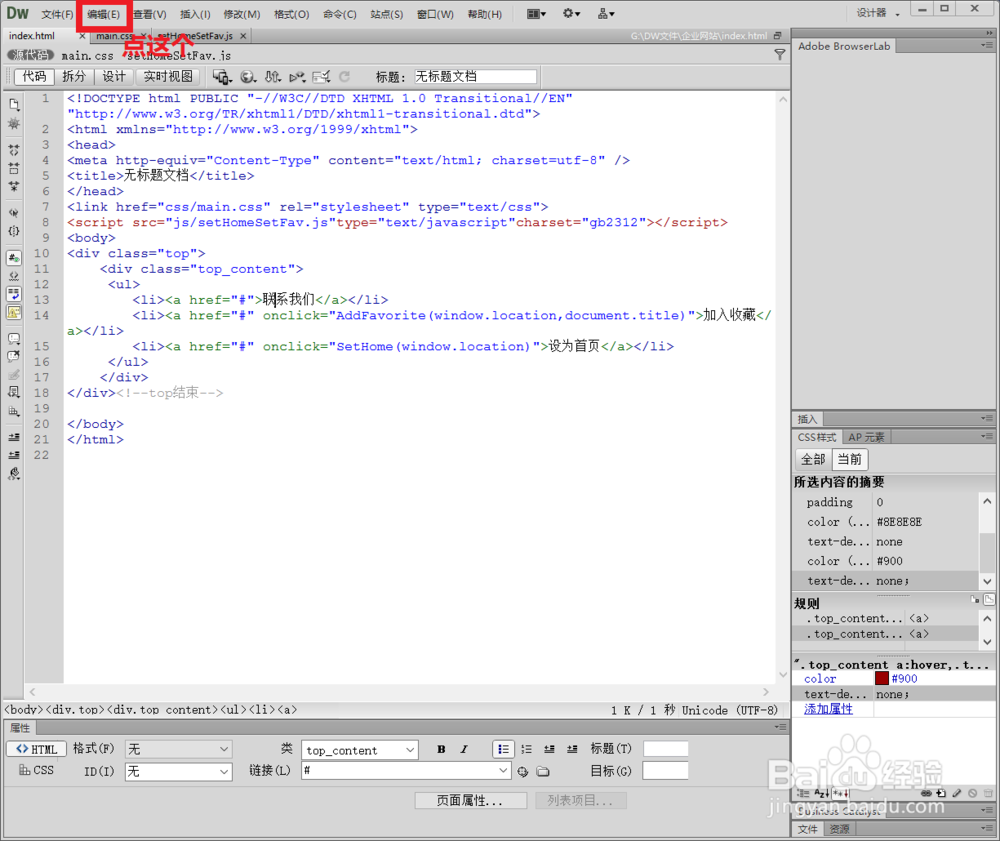Edit the 标题 document title field
Screen dimensions: 1000x841
[x=475, y=77]
